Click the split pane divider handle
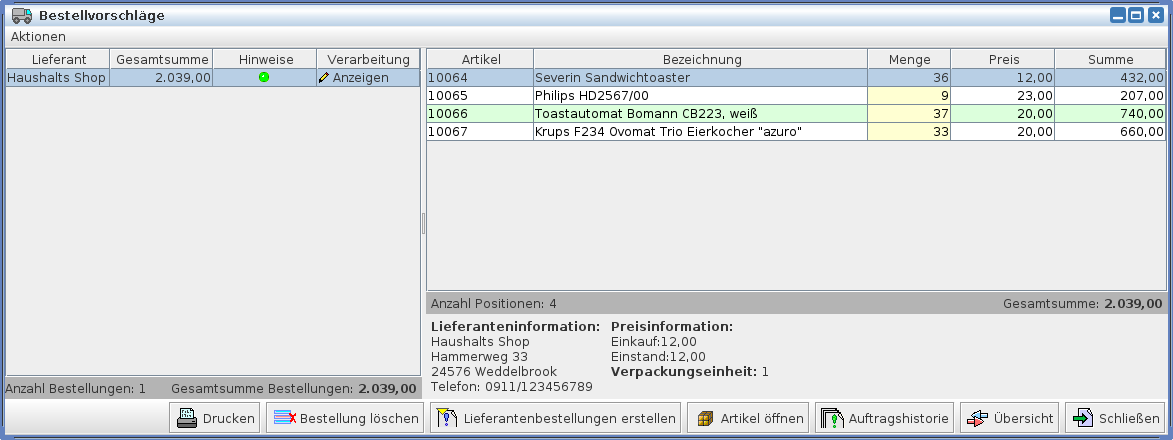1173x440 pixels. pos(423,222)
